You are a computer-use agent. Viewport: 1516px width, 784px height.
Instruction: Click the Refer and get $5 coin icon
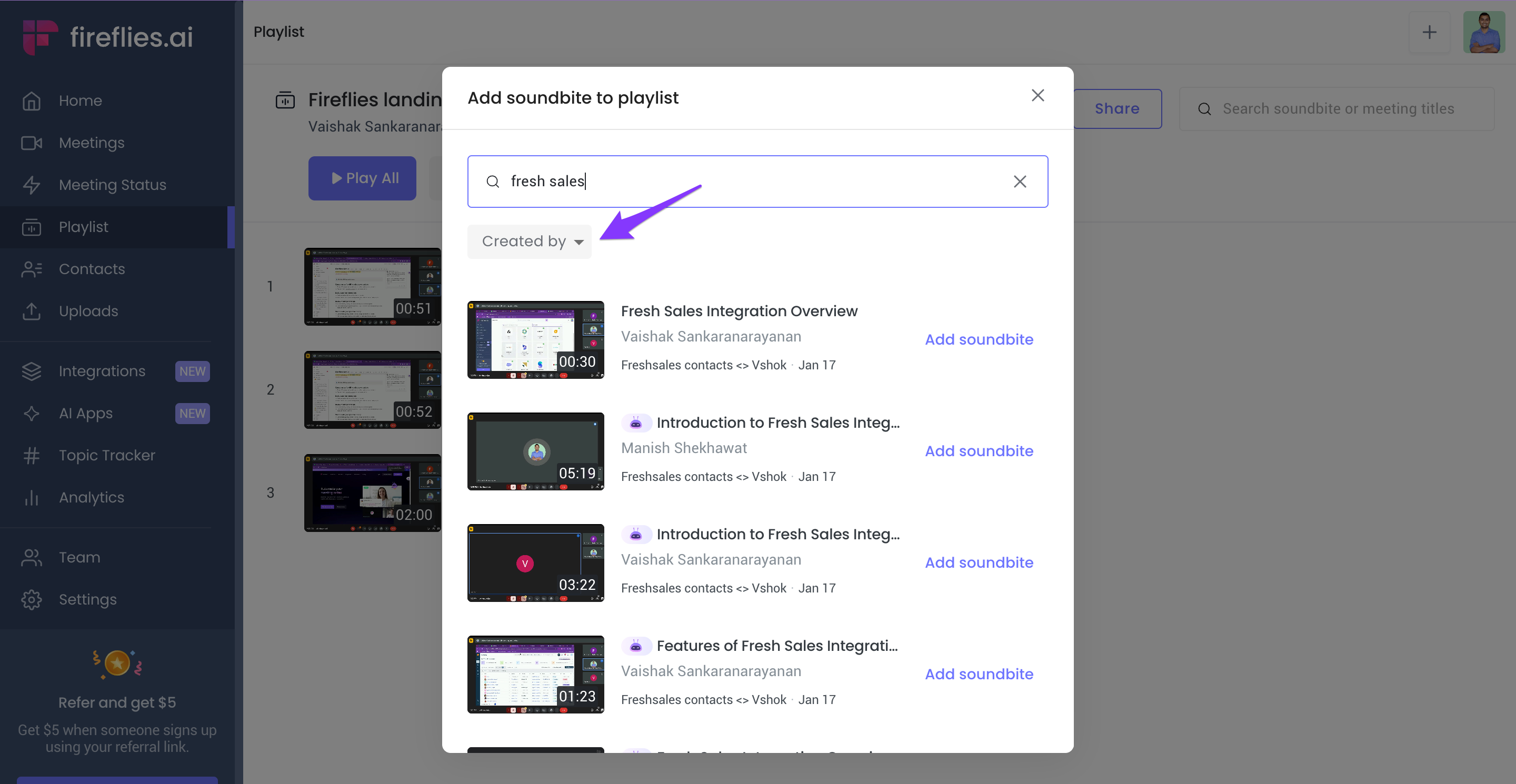tap(117, 664)
